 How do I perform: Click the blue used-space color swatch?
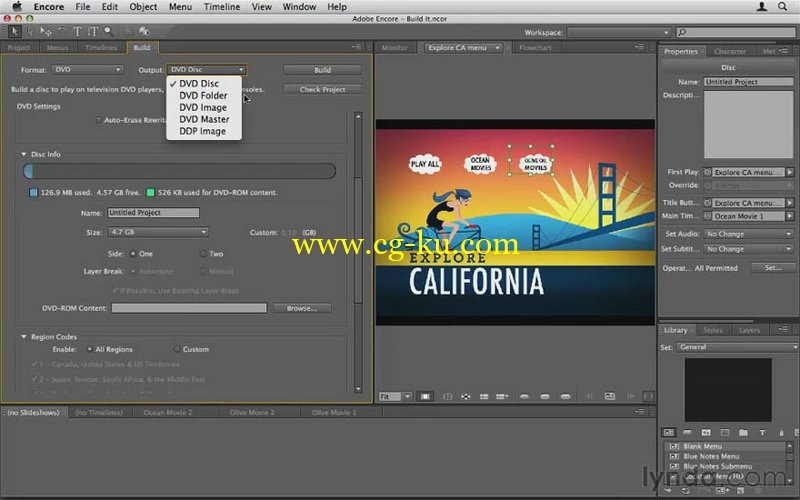coord(33,192)
